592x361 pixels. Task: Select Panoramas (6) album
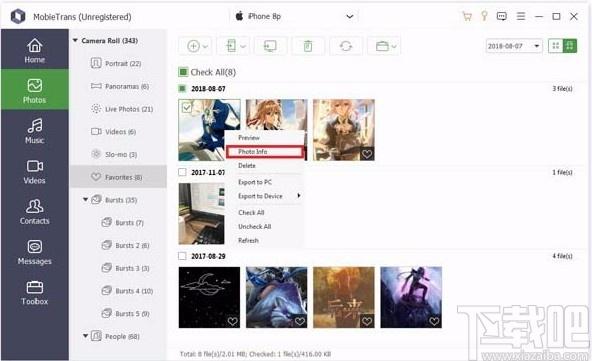tap(119, 86)
